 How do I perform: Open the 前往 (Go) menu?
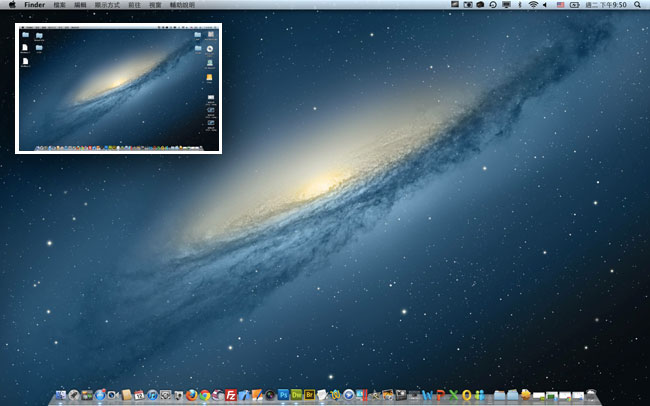pyautogui.click(x=134, y=5)
